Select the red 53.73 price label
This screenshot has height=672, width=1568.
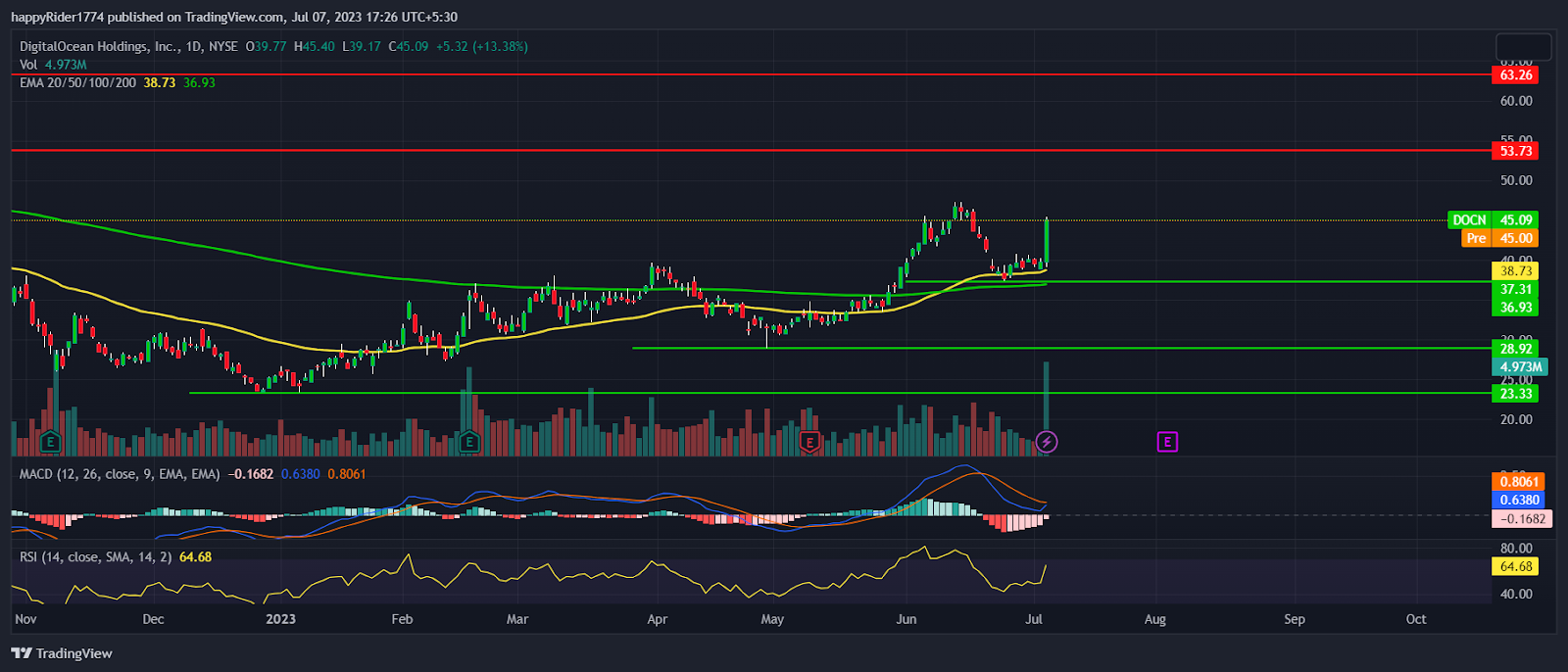pyautogui.click(x=1515, y=151)
